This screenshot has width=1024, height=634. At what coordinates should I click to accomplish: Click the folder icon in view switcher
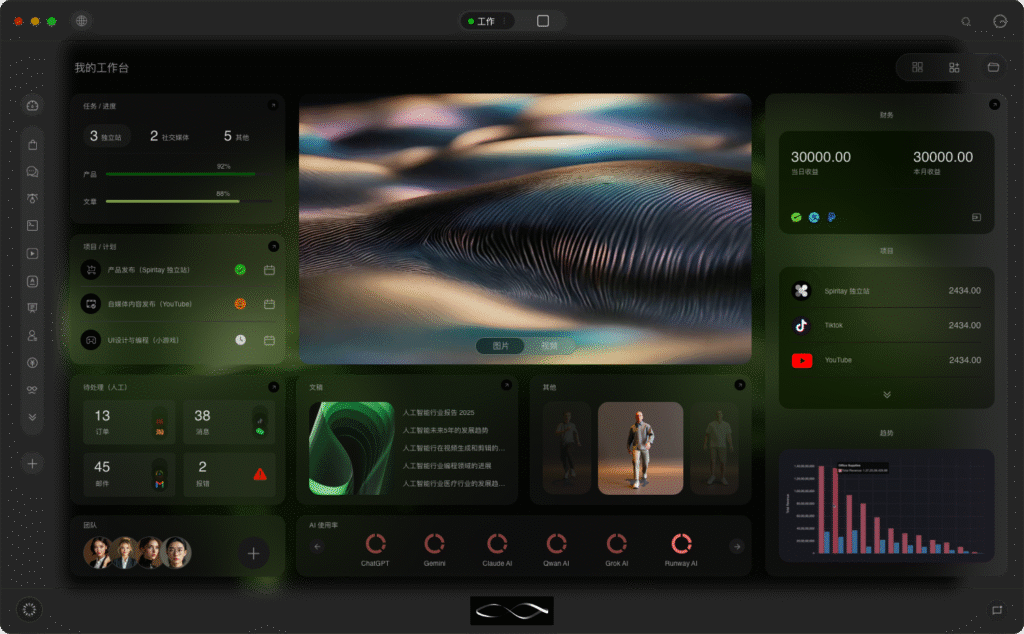(993, 67)
